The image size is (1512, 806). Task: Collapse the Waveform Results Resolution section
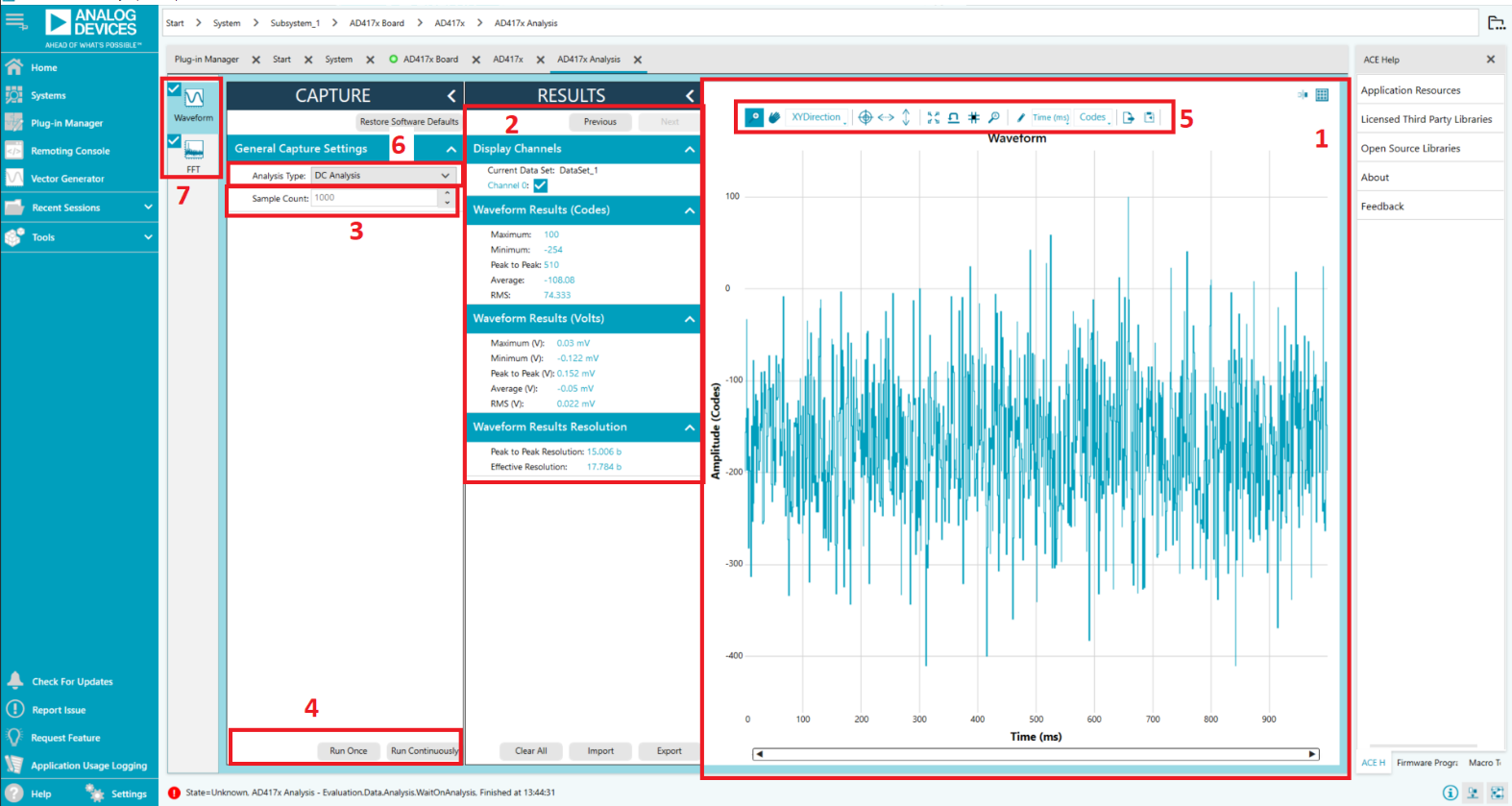[690, 427]
